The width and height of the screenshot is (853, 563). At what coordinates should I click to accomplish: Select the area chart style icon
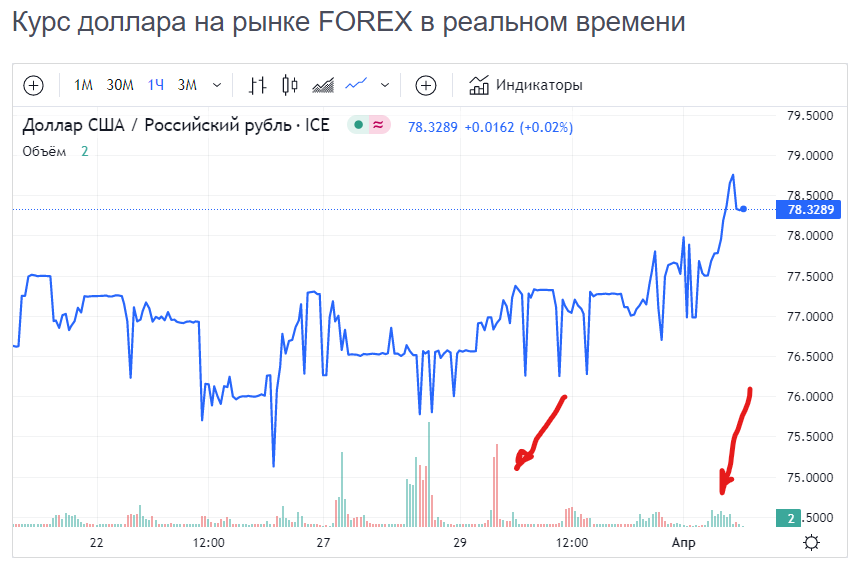(x=323, y=85)
